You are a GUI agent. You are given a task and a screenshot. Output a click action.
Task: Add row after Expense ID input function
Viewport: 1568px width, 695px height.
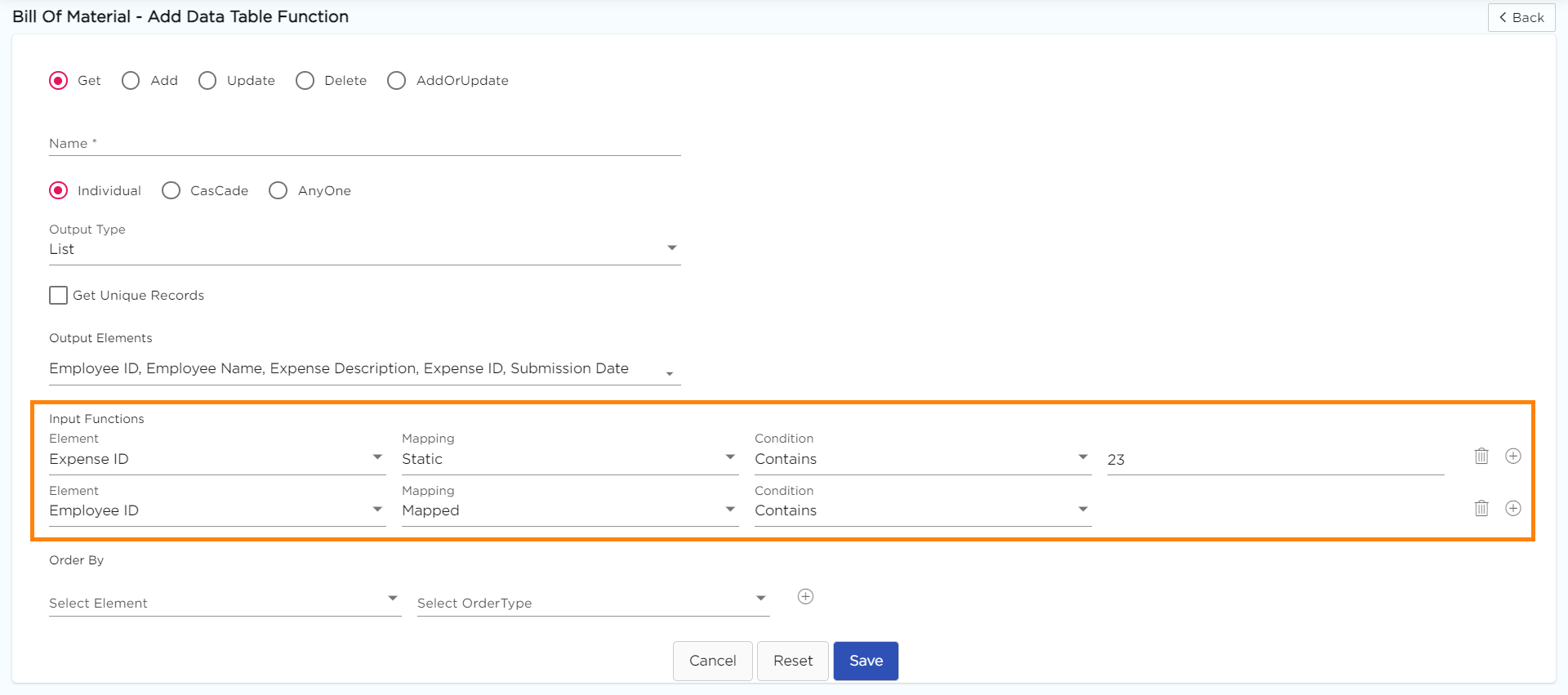pyautogui.click(x=1512, y=457)
